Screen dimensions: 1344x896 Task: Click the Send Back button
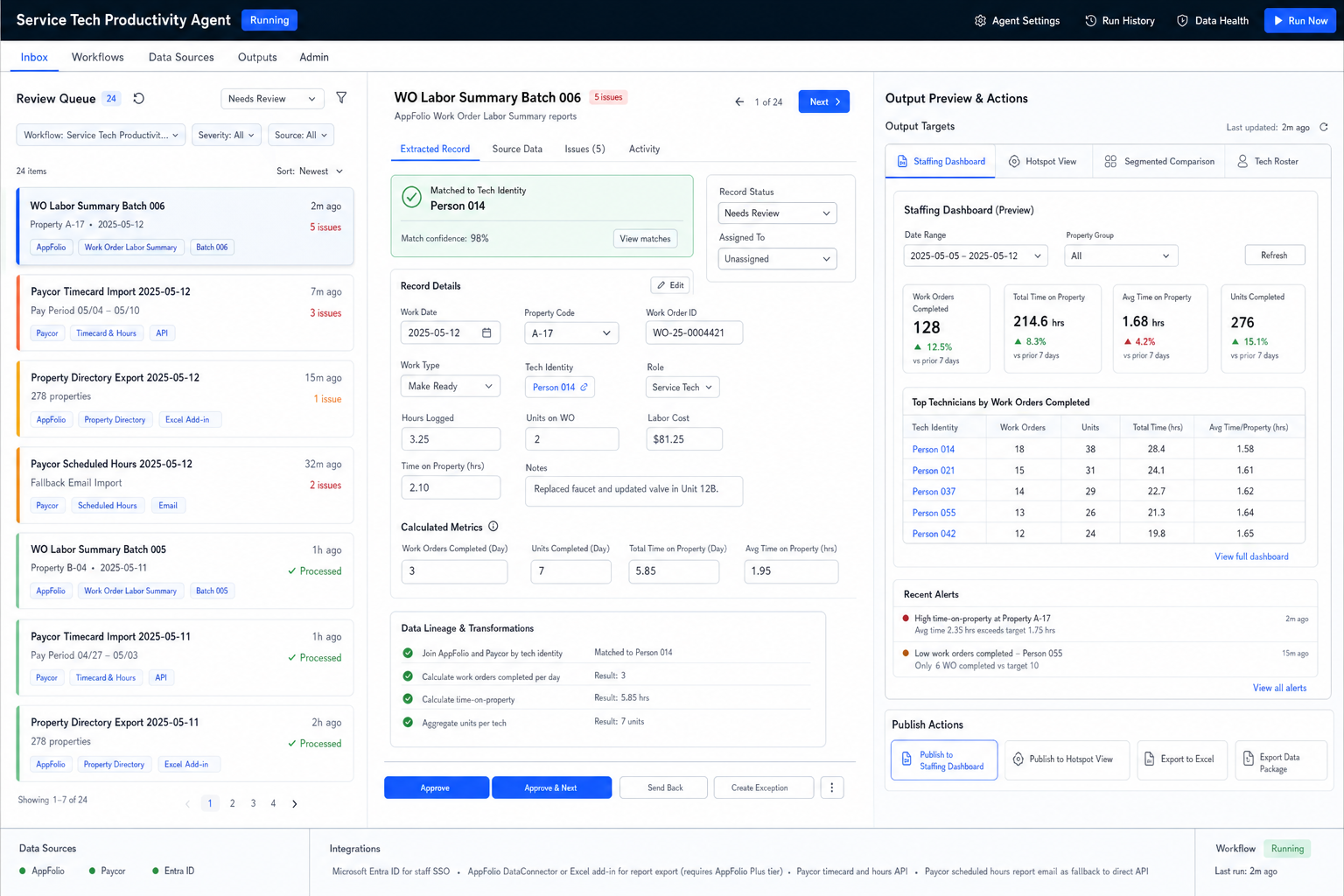(x=665, y=787)
